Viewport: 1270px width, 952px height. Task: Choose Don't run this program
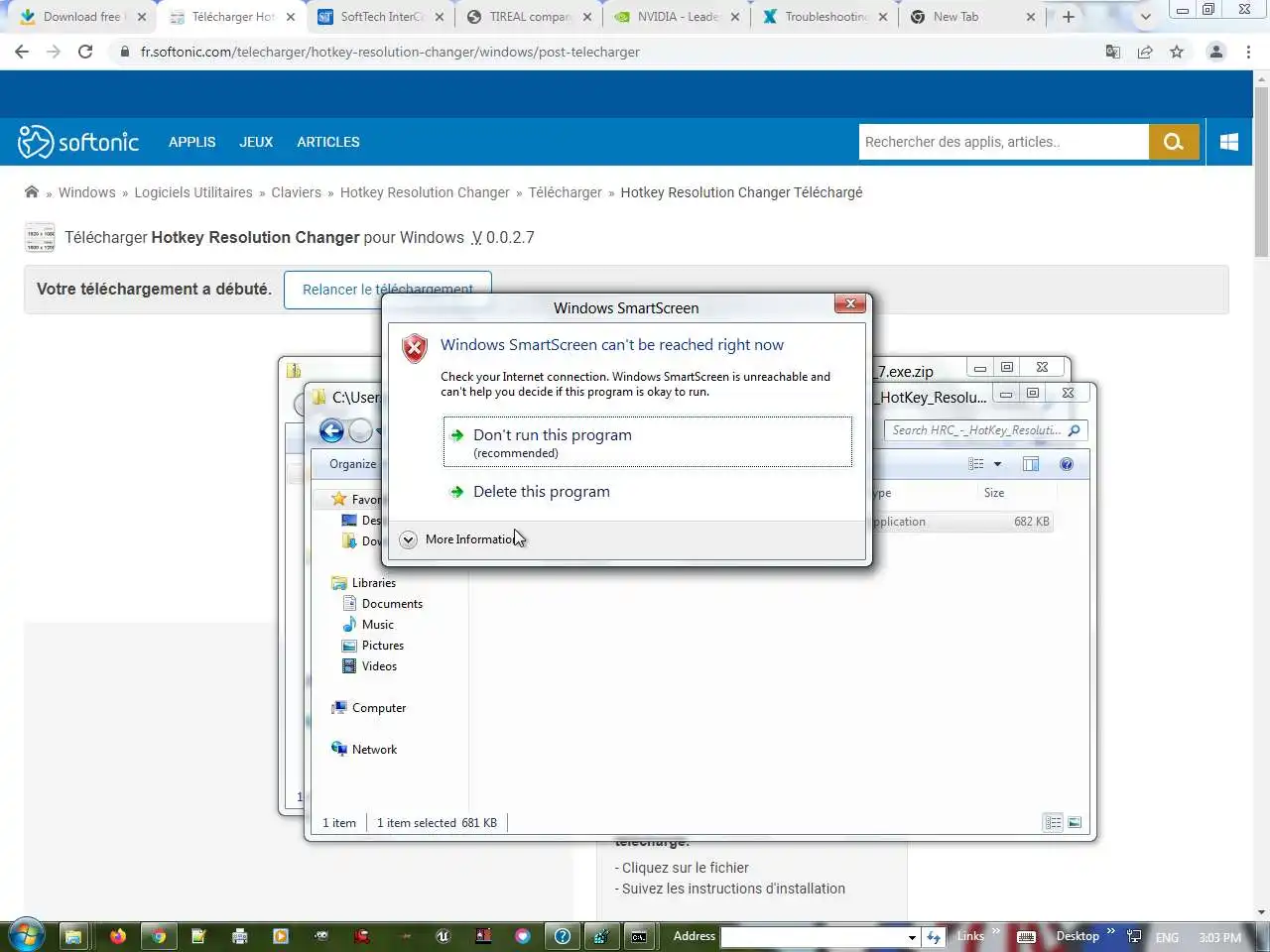[647, 442]
